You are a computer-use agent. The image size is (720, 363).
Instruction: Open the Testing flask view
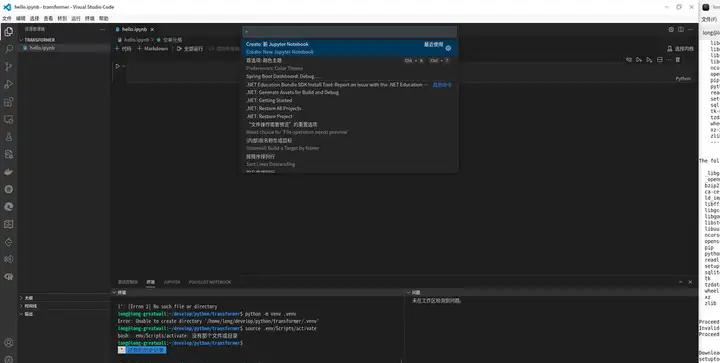9,137
